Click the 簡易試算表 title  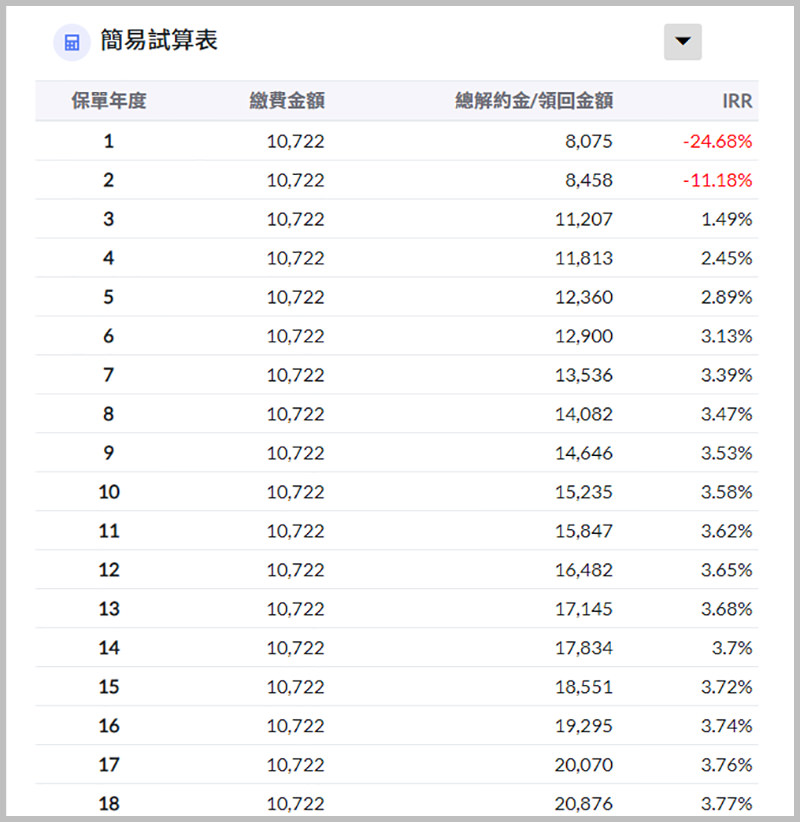tap(159, 40)
